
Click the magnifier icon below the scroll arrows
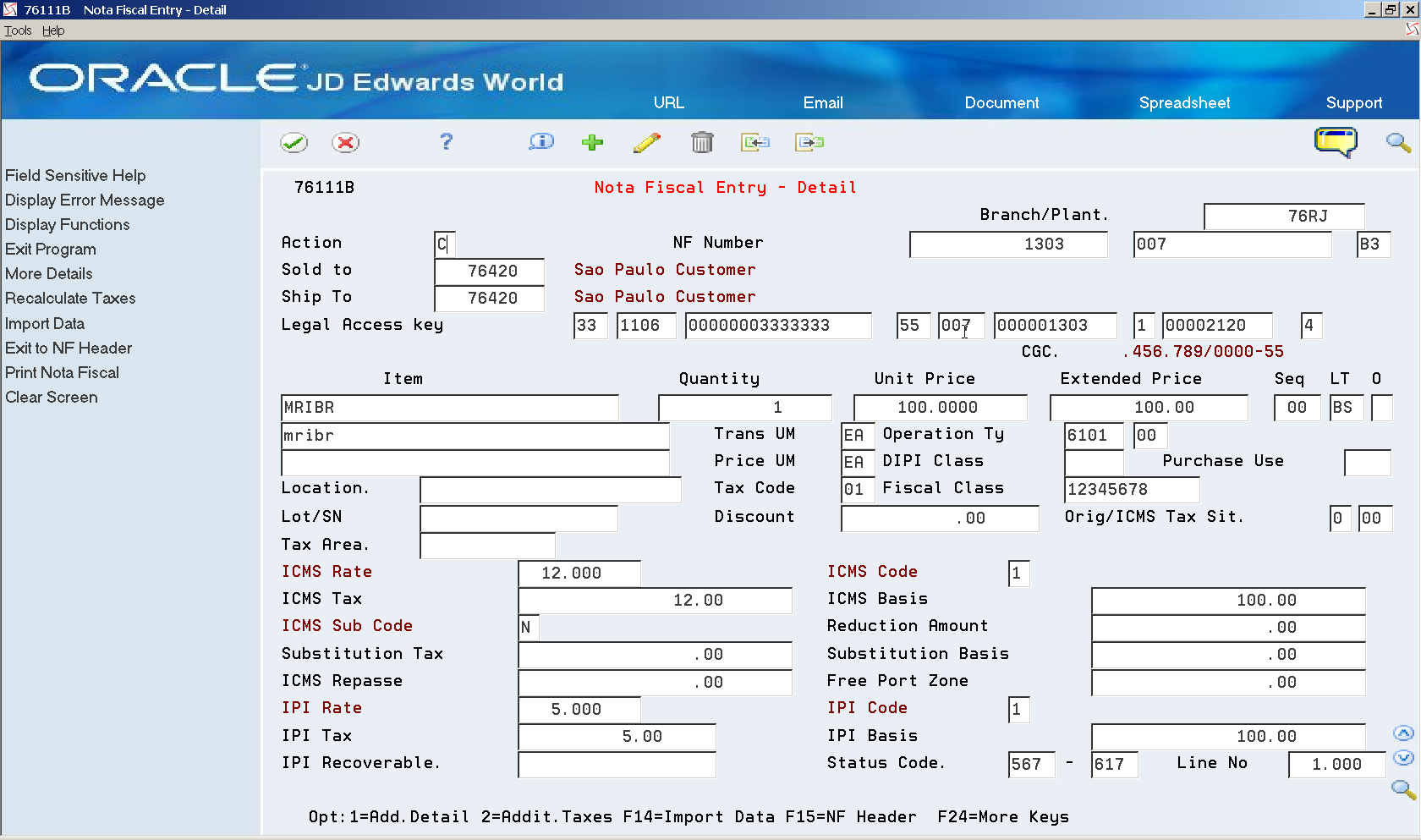(x=1403, y=789)
